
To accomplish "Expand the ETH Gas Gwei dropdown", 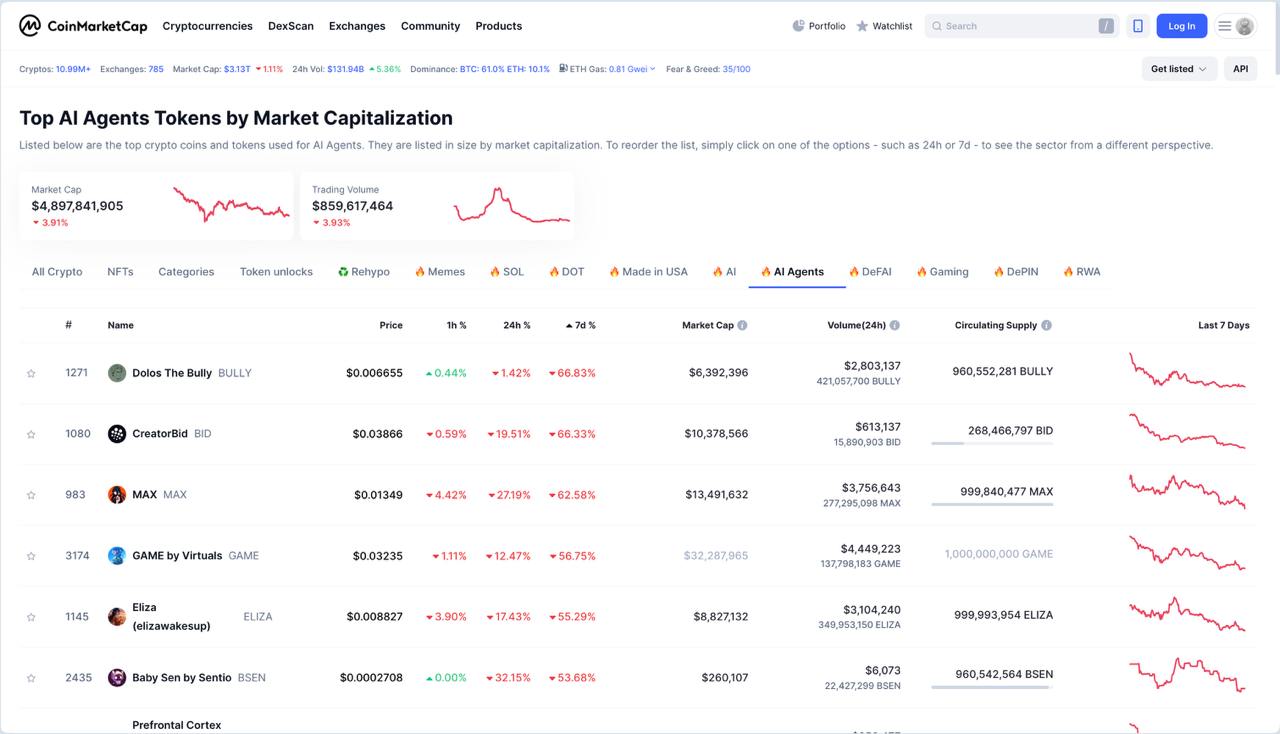I will click(632, 69).
